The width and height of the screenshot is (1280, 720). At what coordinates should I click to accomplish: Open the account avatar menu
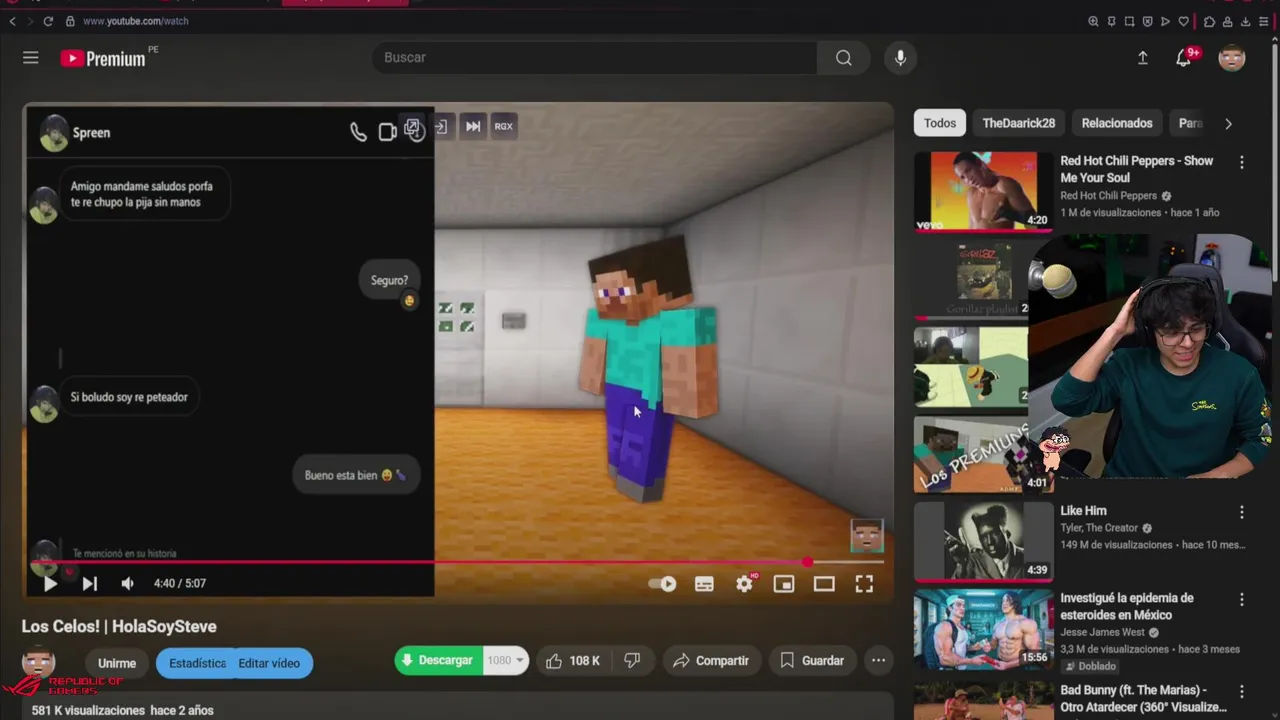tap(1232, 58)
